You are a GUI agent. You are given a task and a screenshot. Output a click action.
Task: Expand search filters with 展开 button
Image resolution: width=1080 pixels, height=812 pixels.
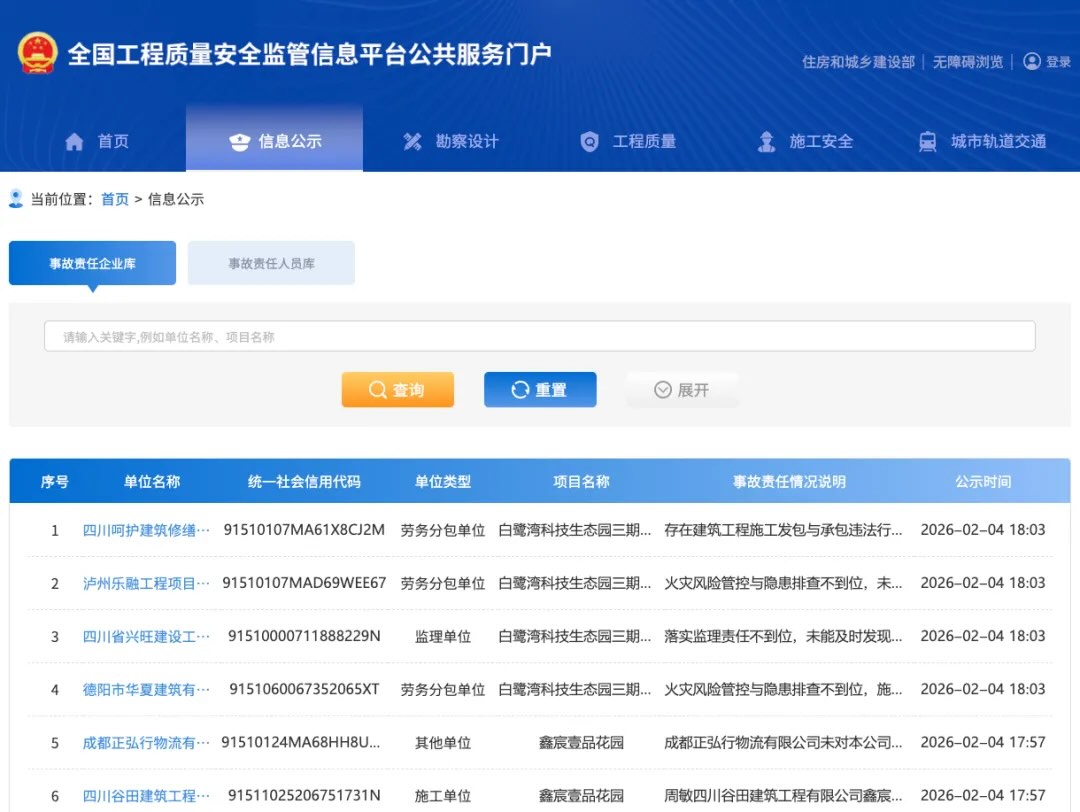coord(681,390)
